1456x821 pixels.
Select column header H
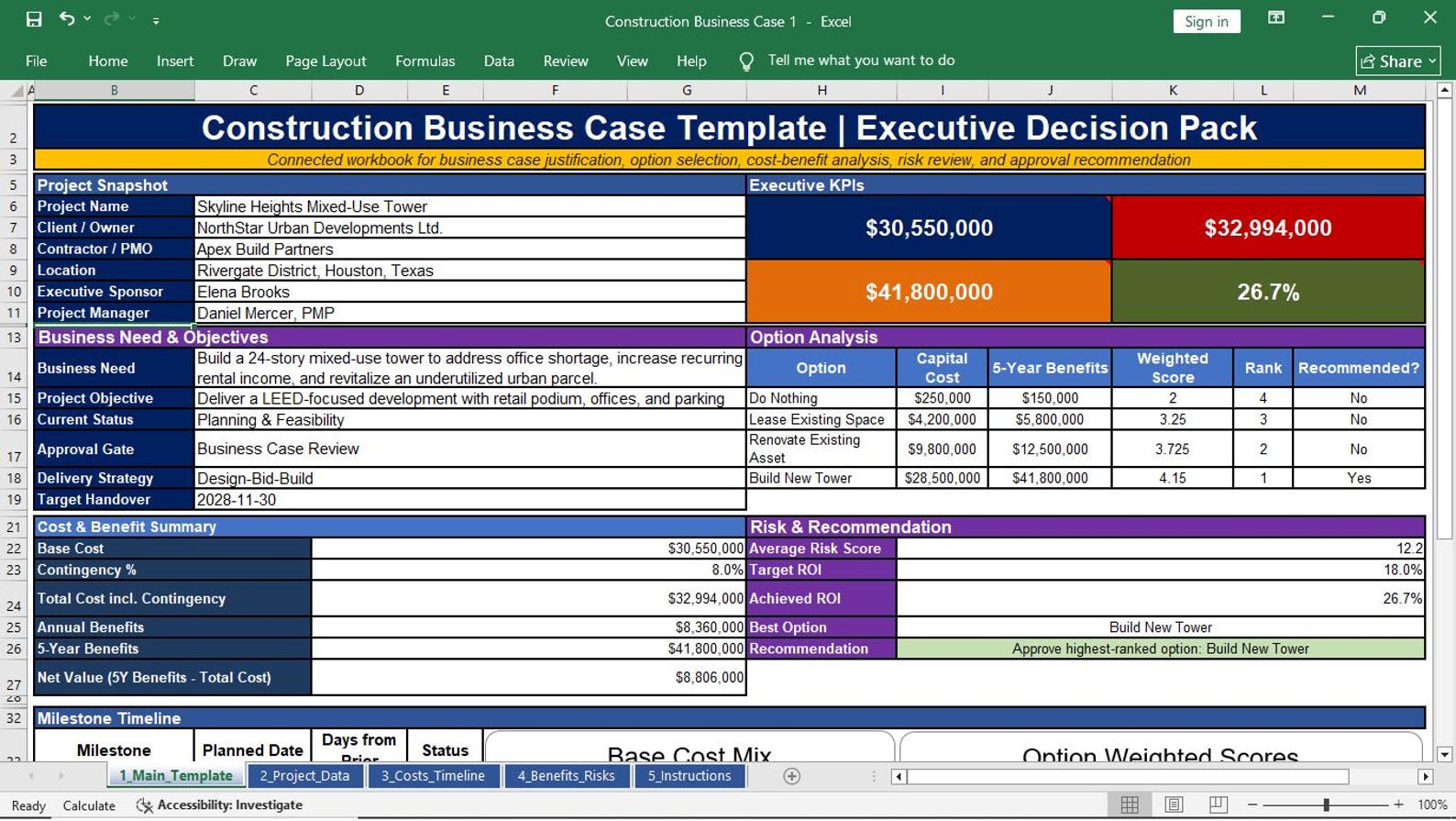[822, 91]
